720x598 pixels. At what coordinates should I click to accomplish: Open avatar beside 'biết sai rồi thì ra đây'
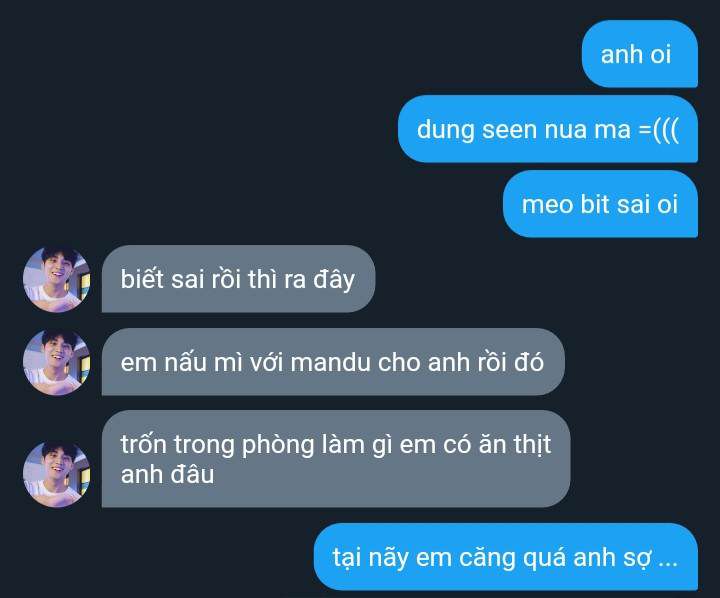pyautogui.click(x=57, y=279)
